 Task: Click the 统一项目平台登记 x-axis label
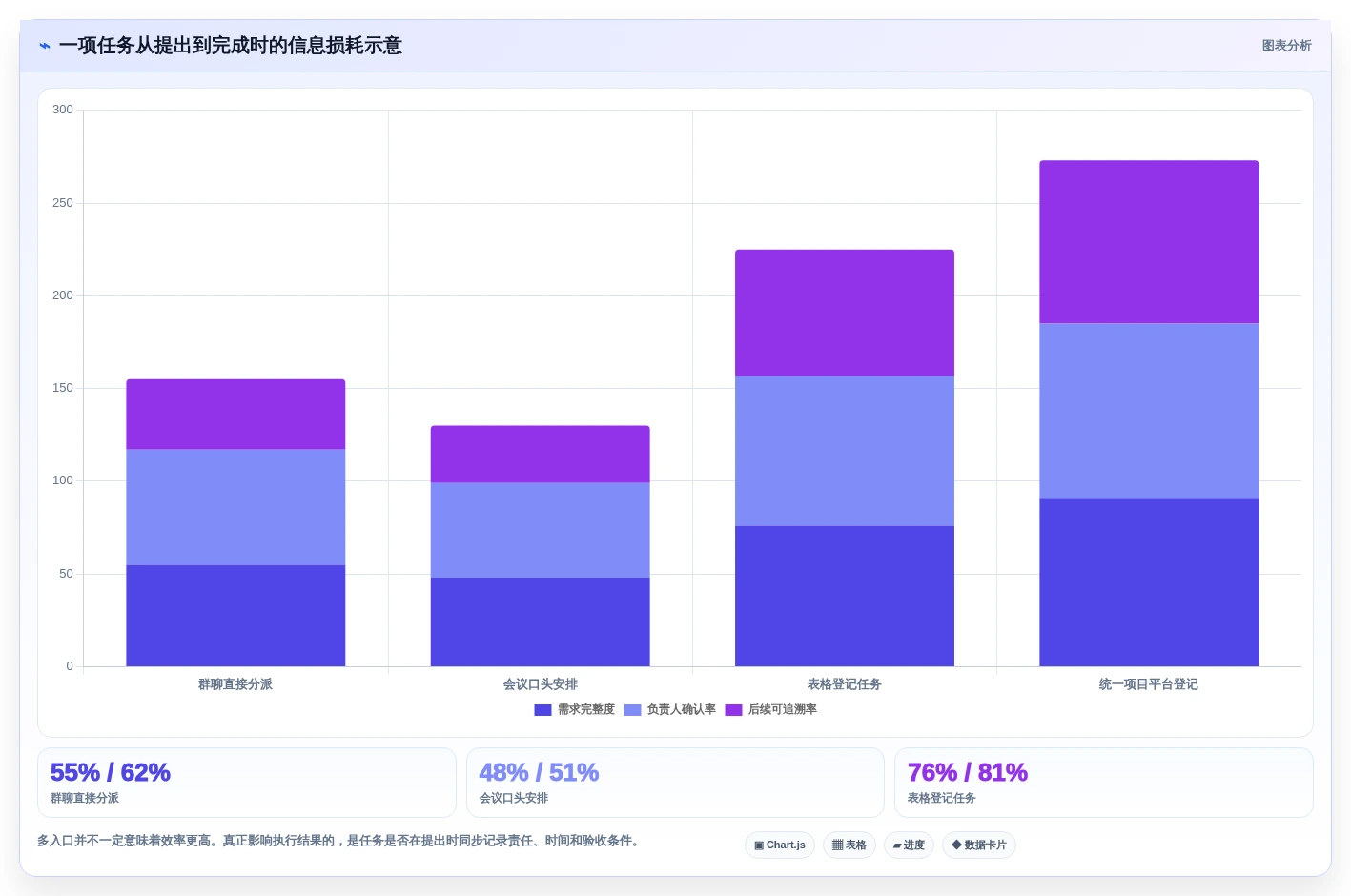[1149, 684]
